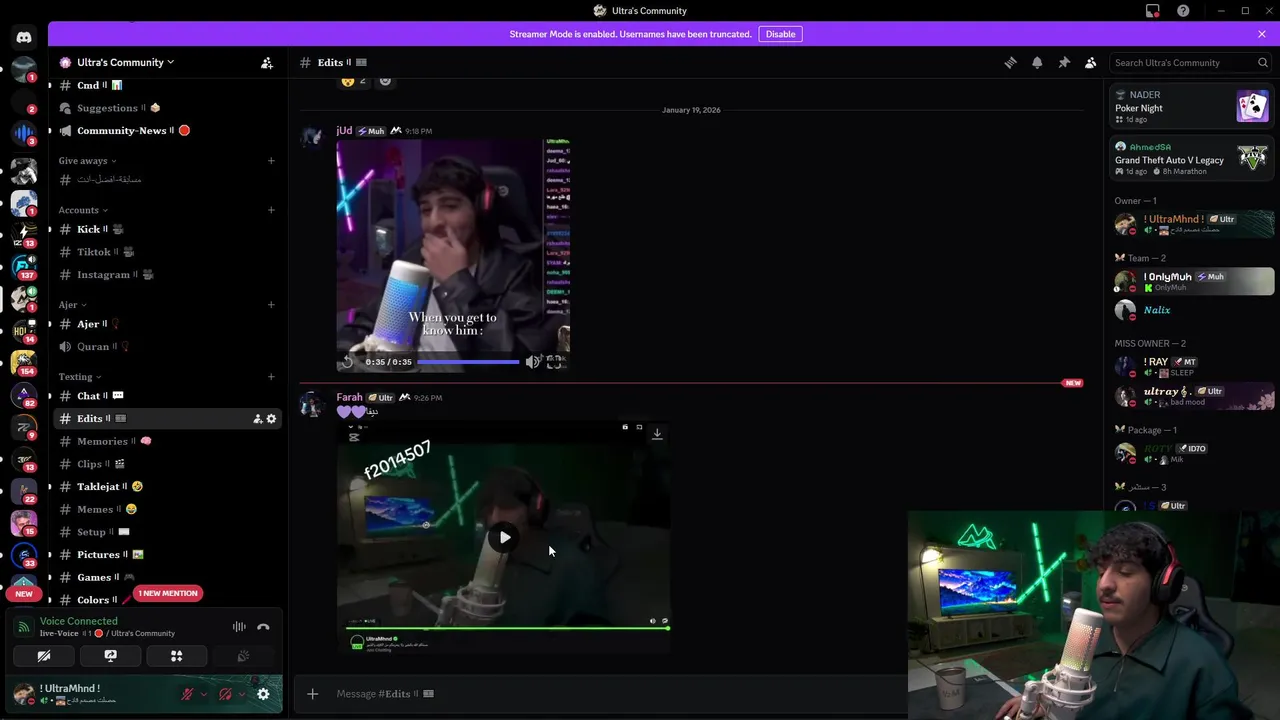The width and height of the screenshot is (1280, 720).
Task: Dismiss the Streamer Mode banner
Action: click(x=1262, y=34)
